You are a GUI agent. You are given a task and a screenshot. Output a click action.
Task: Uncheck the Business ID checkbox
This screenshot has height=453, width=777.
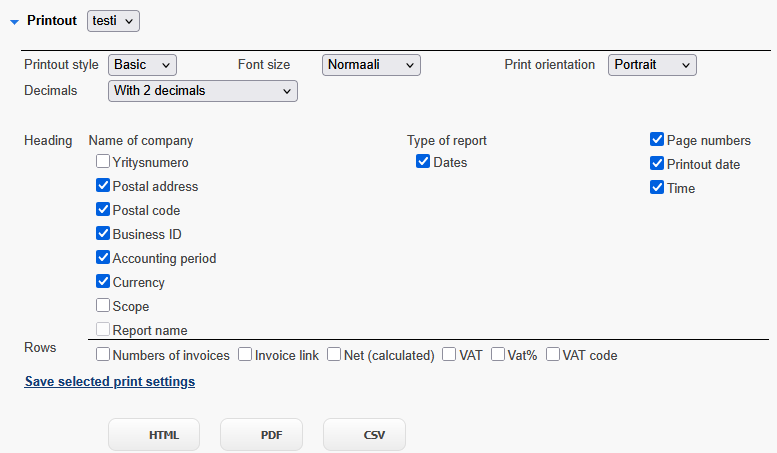103,233
